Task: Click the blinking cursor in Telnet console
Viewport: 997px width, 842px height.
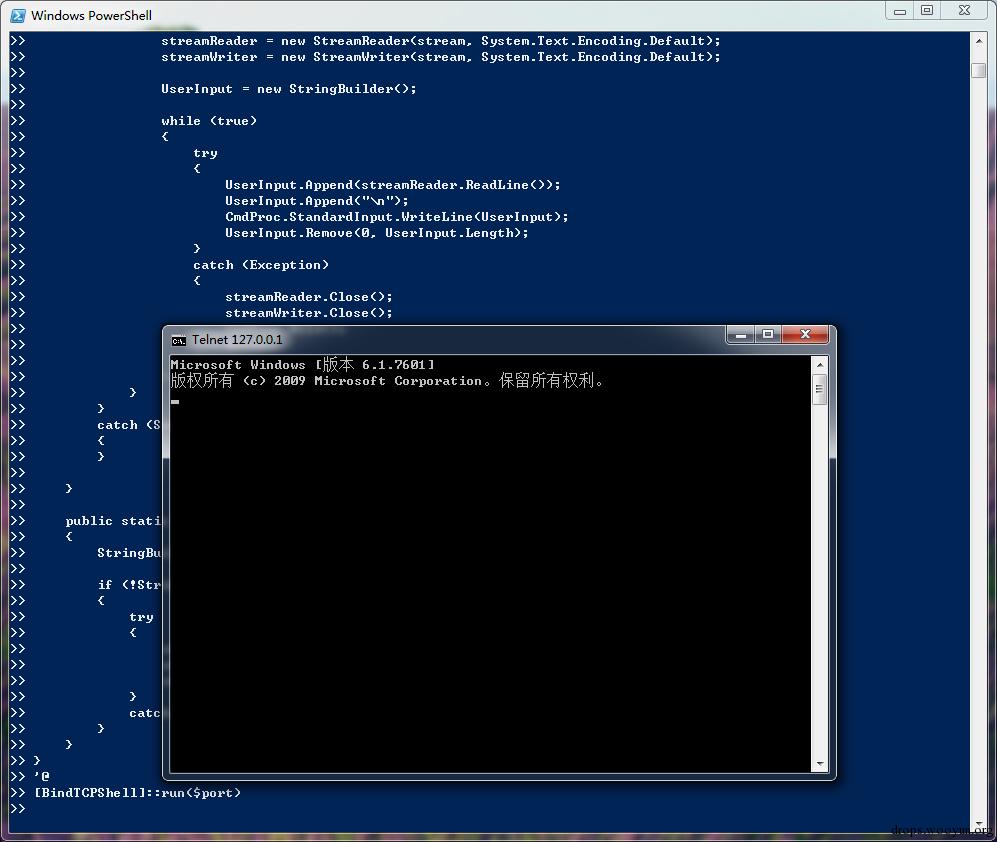Action: [x=175, y=402]
